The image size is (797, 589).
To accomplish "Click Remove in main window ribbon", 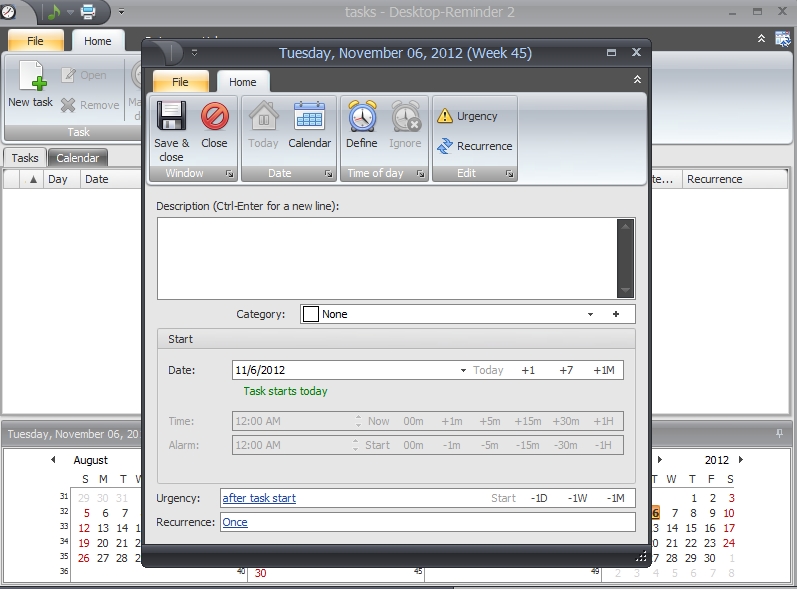I will [90, 105].
